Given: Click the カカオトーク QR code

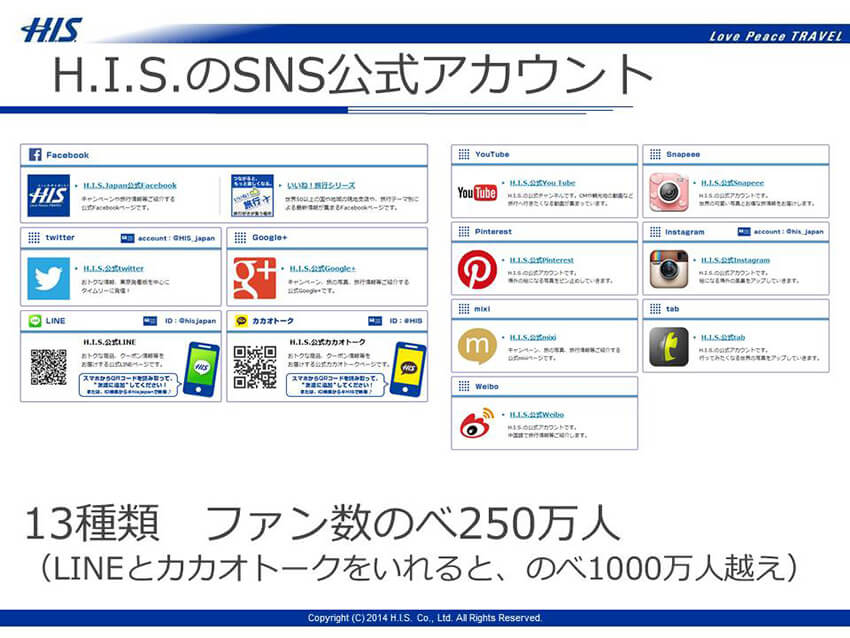Looking at the screenshot, I should click(255, 368).
